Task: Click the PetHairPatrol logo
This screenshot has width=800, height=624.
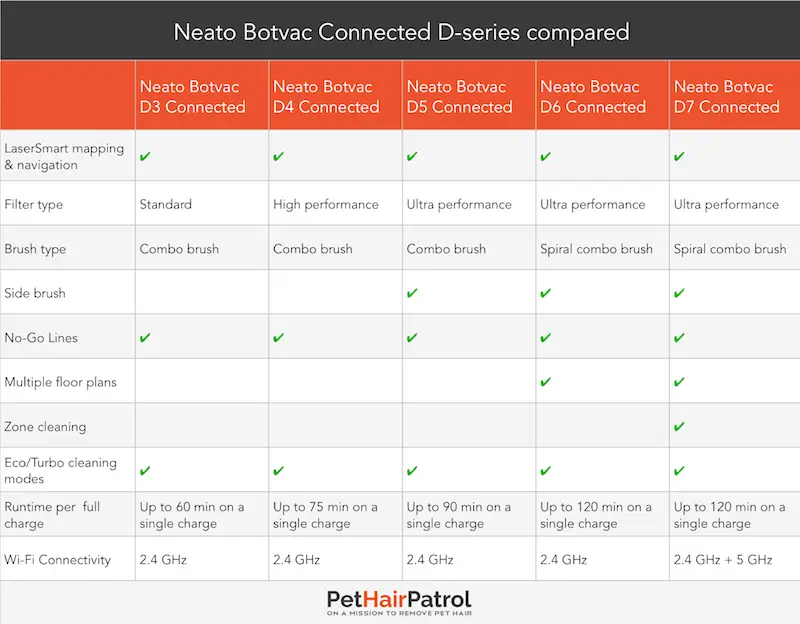Action: coord(399,603)
